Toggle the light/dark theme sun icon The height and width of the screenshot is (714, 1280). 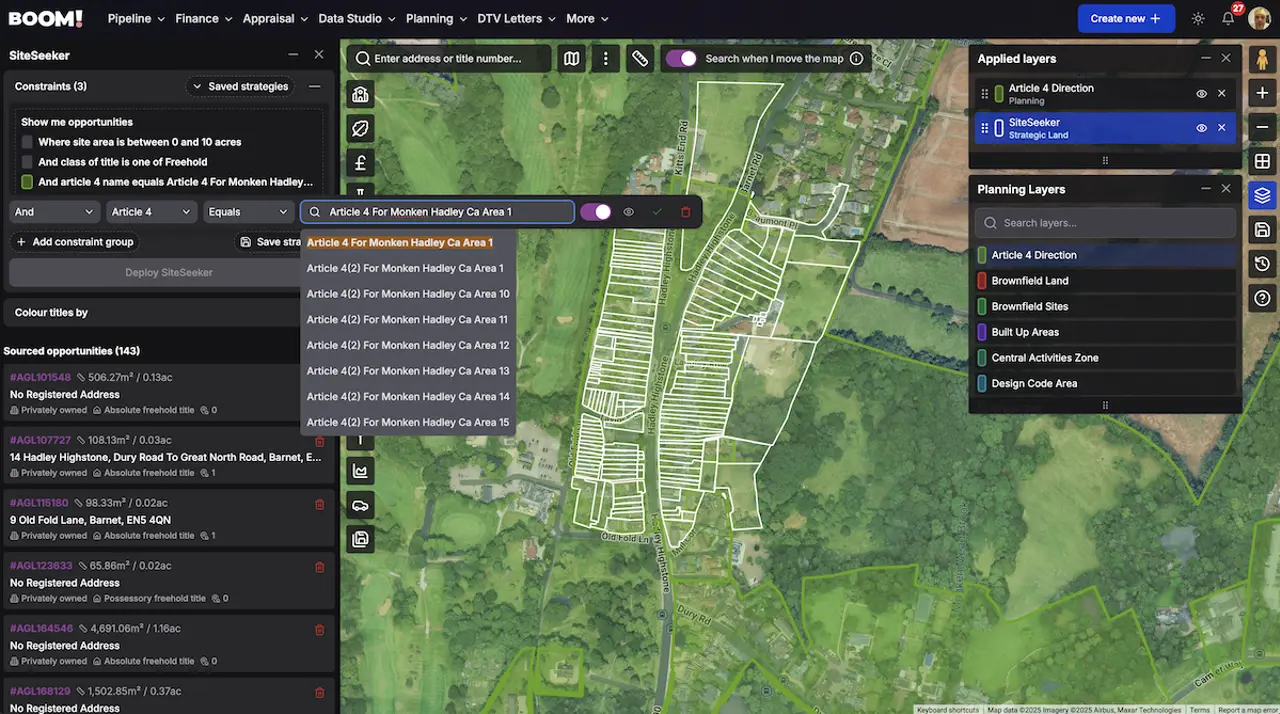pyautogui.click(x=1198, y=18)
